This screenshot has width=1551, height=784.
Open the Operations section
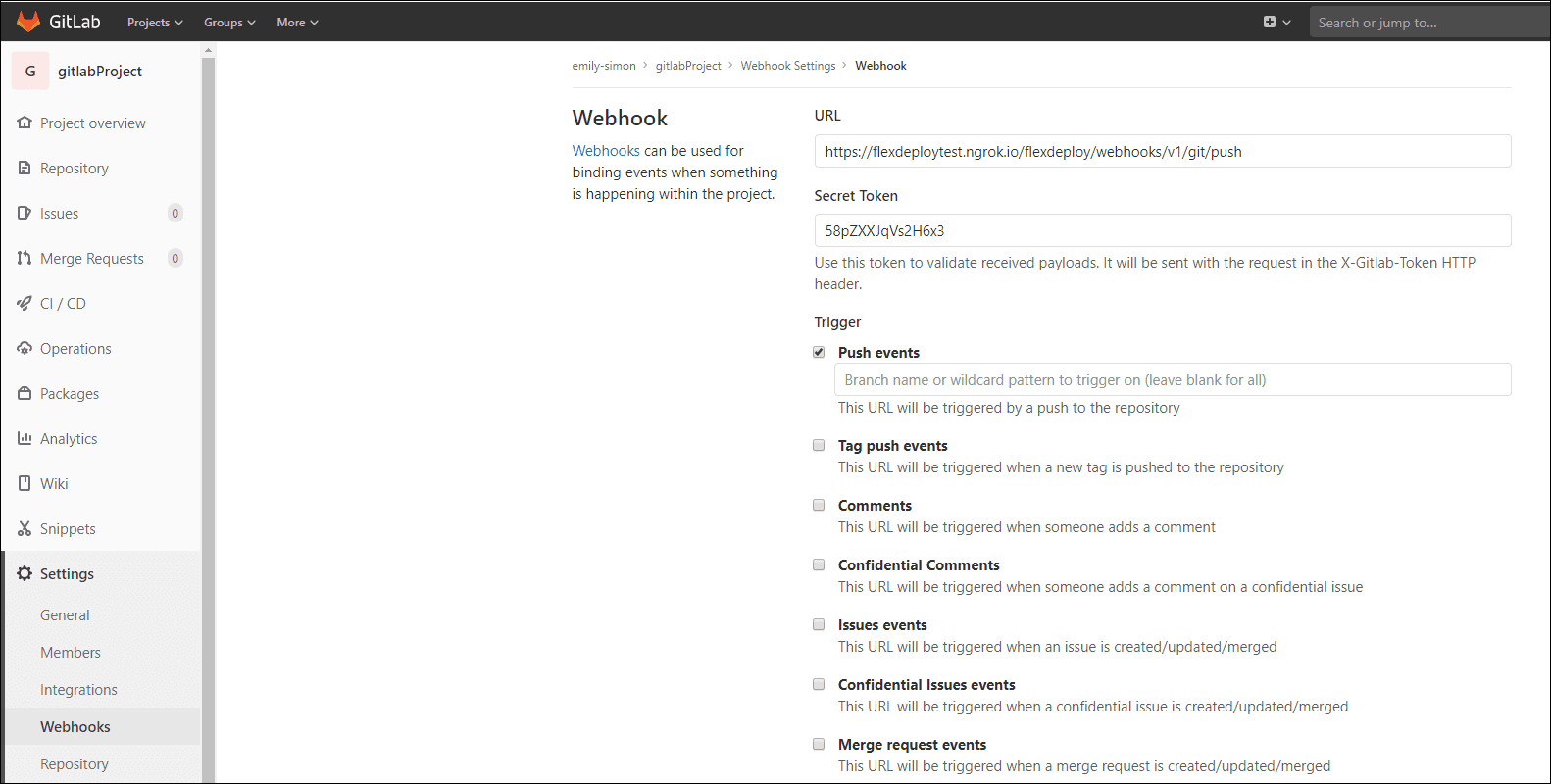[75, 348]
